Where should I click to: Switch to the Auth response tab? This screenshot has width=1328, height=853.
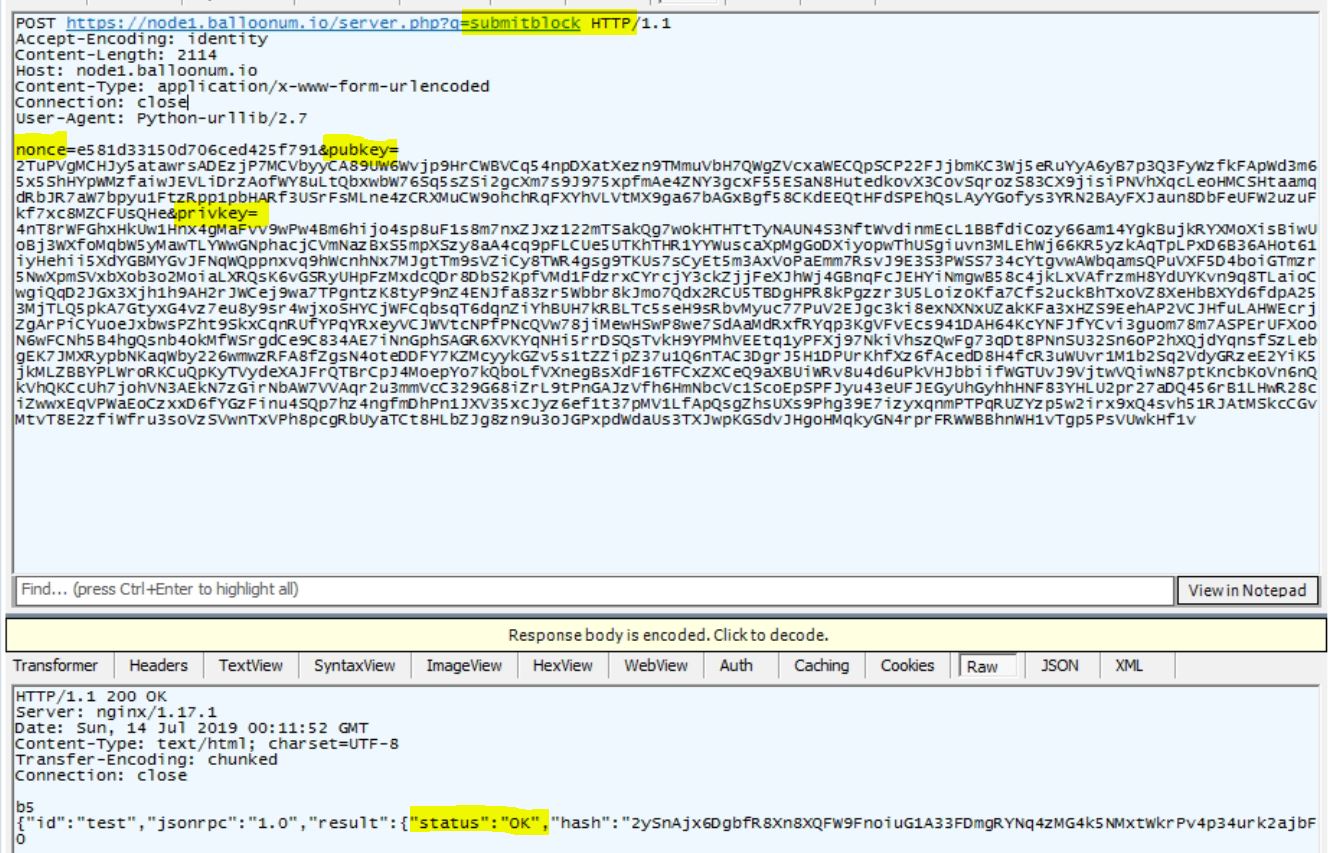coord(737,665)
